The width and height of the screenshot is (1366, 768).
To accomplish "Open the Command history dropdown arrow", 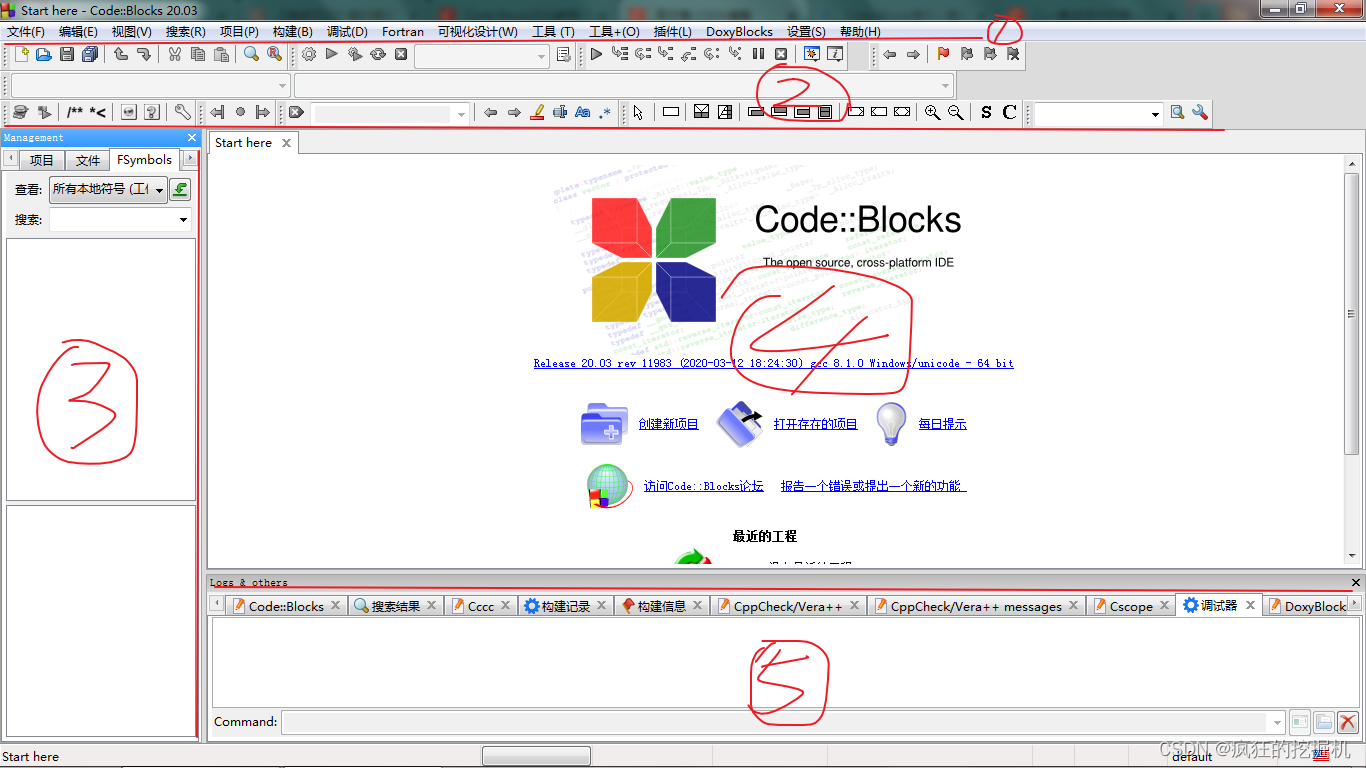I will click(1276, 722).
